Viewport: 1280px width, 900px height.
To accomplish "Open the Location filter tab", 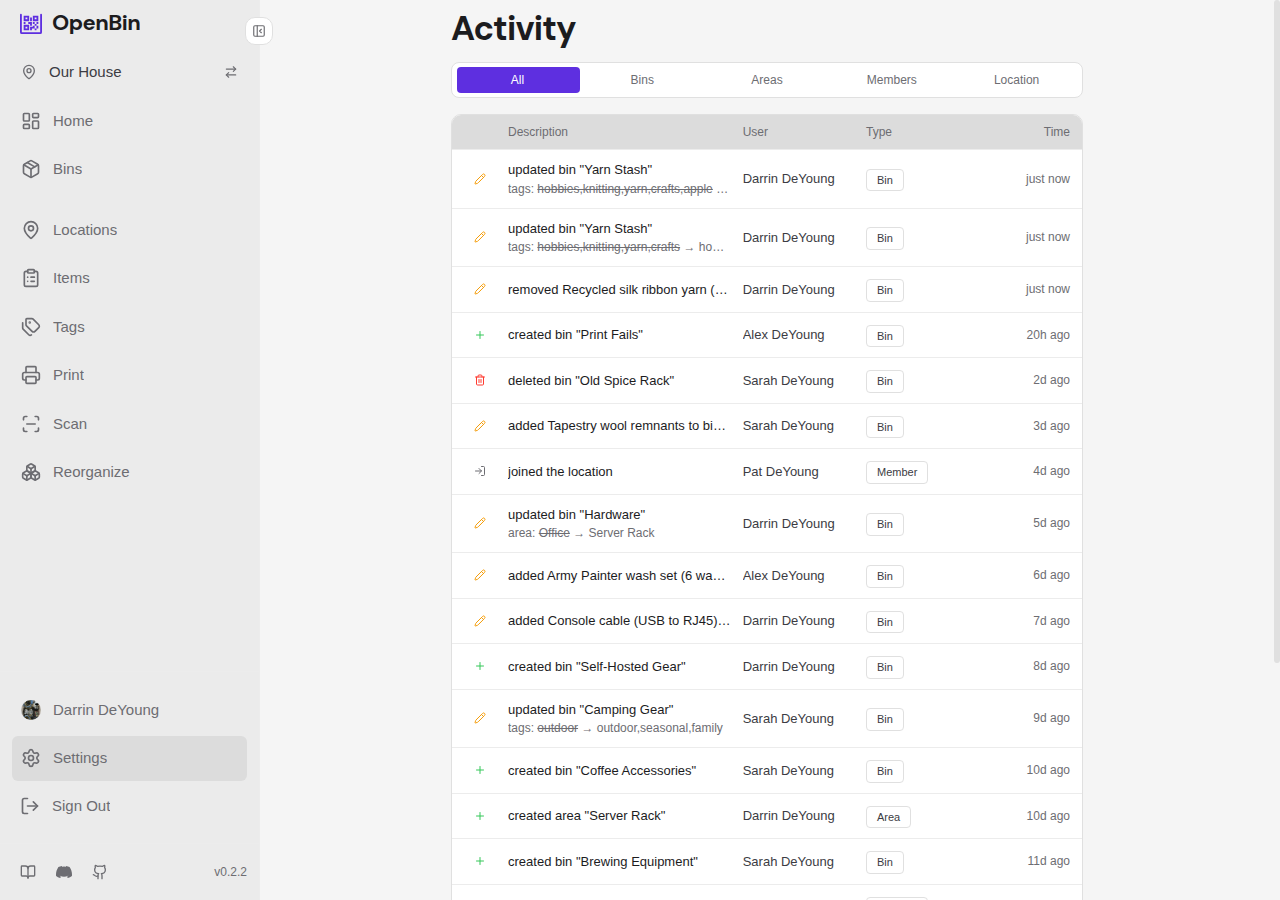I will (x=1016, y=80).
